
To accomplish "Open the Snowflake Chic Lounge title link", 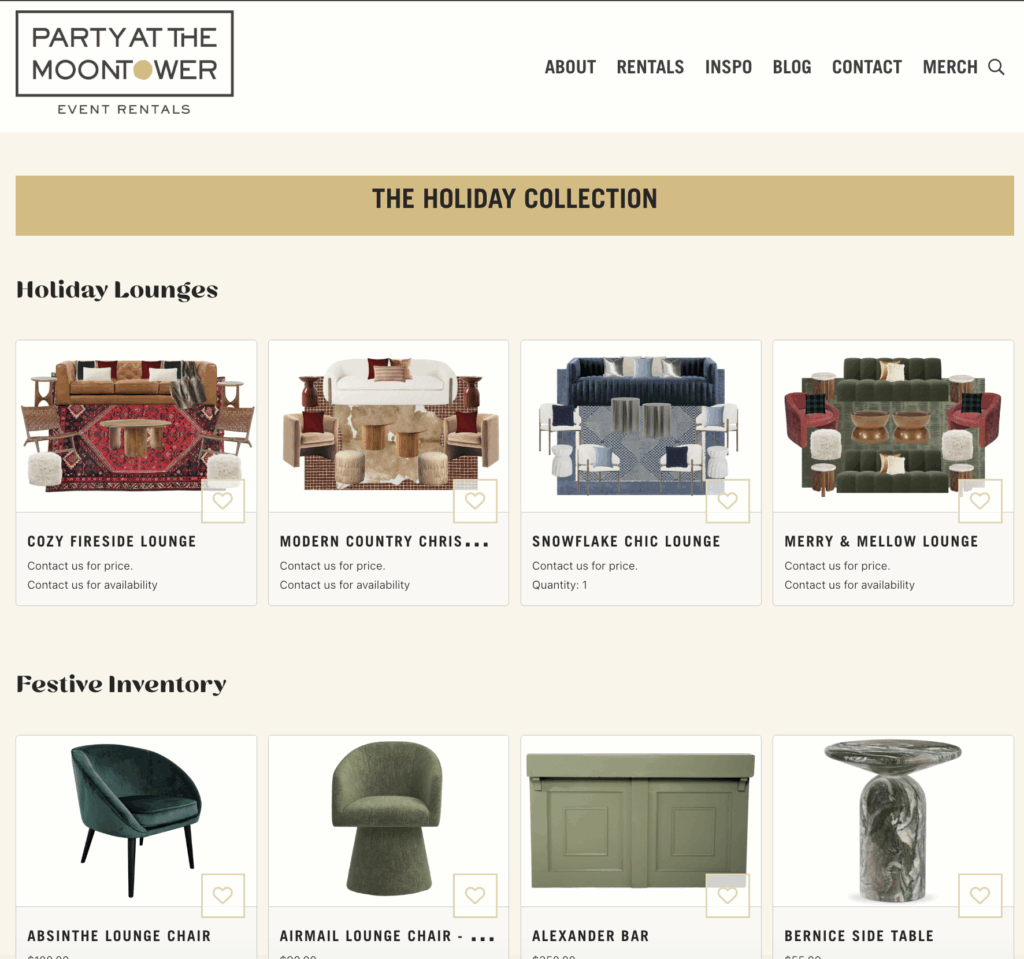I will pyautogui.click(x=626, y=542).
